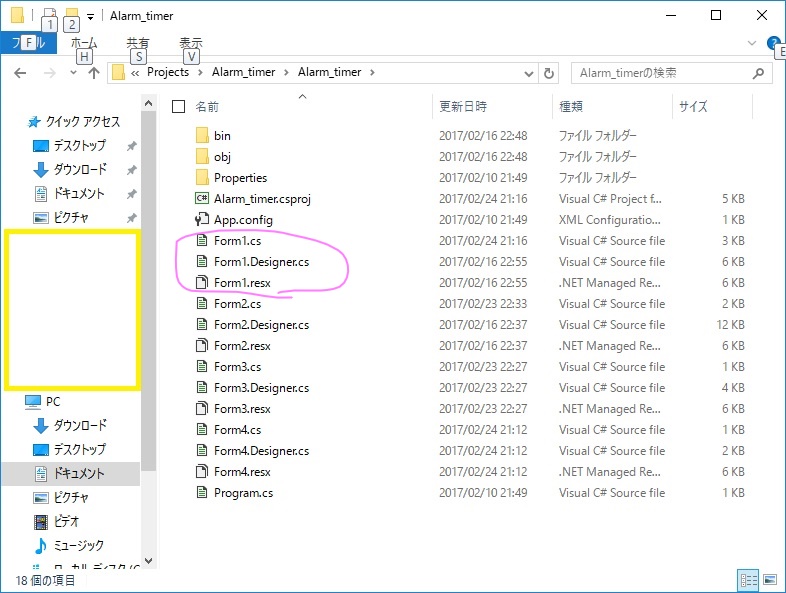The width and height of the screenshot is (786, 593).
Task: Open the ホーム ribbon tab
Action: coord(84,43)
